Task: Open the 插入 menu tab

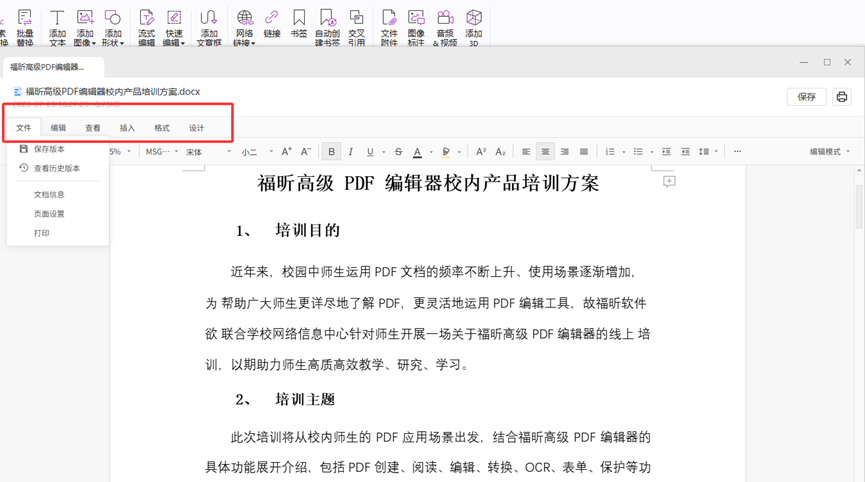Action: click(x=127, y=128)
